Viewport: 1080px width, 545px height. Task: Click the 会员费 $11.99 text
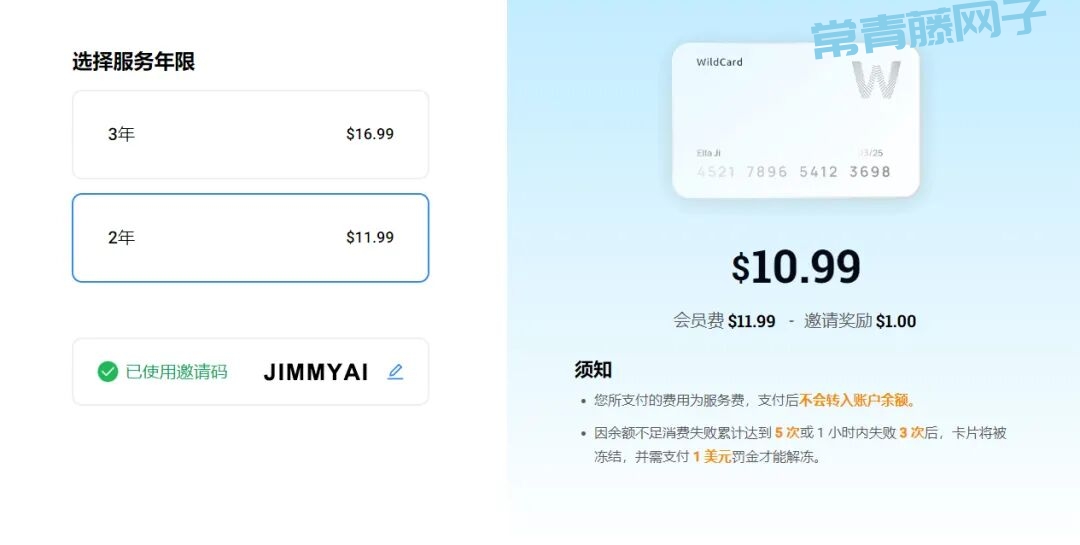tap(724, 321)
